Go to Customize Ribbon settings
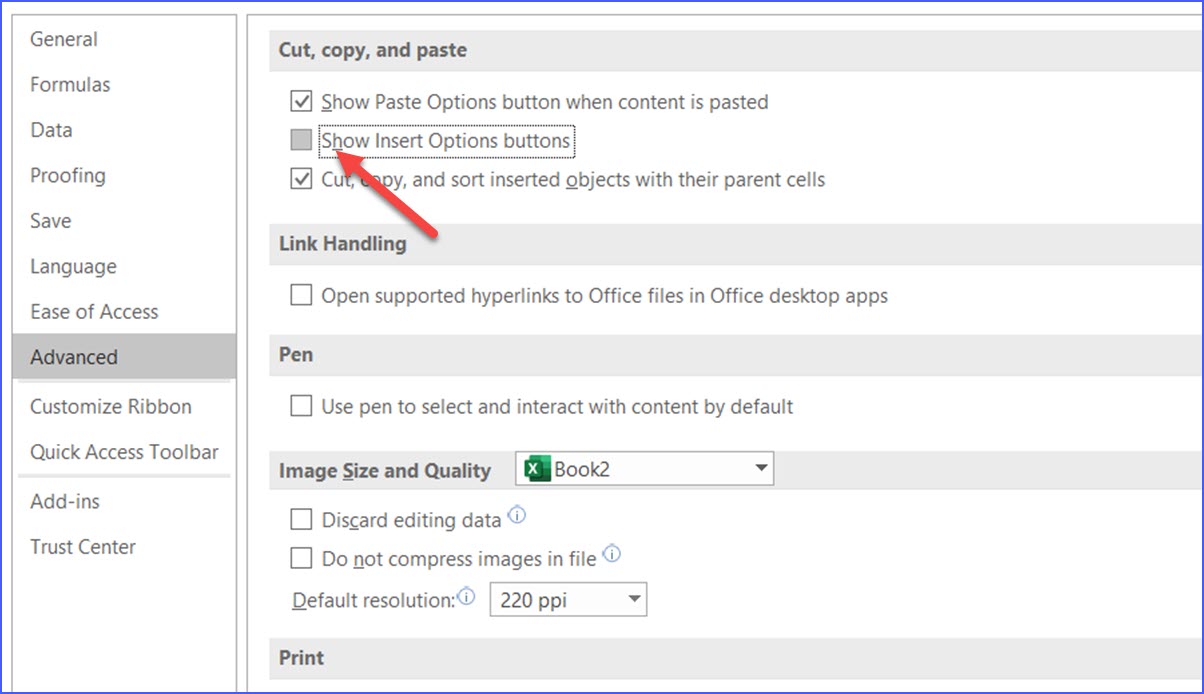Screen dimensions: 1204x694 (x=110, y=406)
